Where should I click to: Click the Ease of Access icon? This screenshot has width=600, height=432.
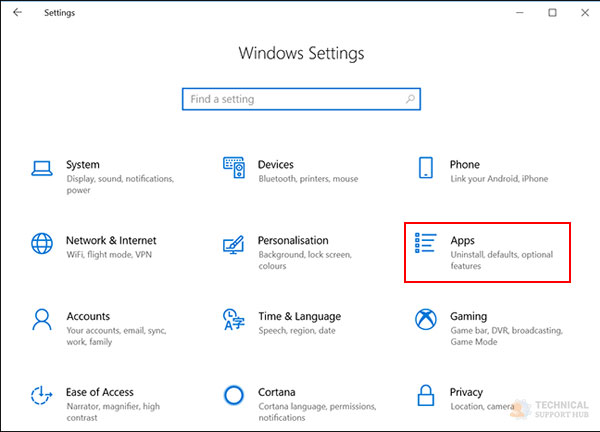pos(41,395)
